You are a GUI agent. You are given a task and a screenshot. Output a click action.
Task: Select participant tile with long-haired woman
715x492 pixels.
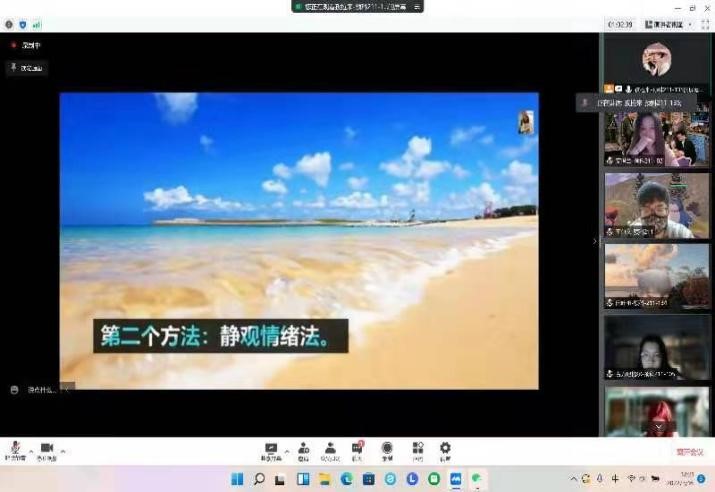[657, 136]
